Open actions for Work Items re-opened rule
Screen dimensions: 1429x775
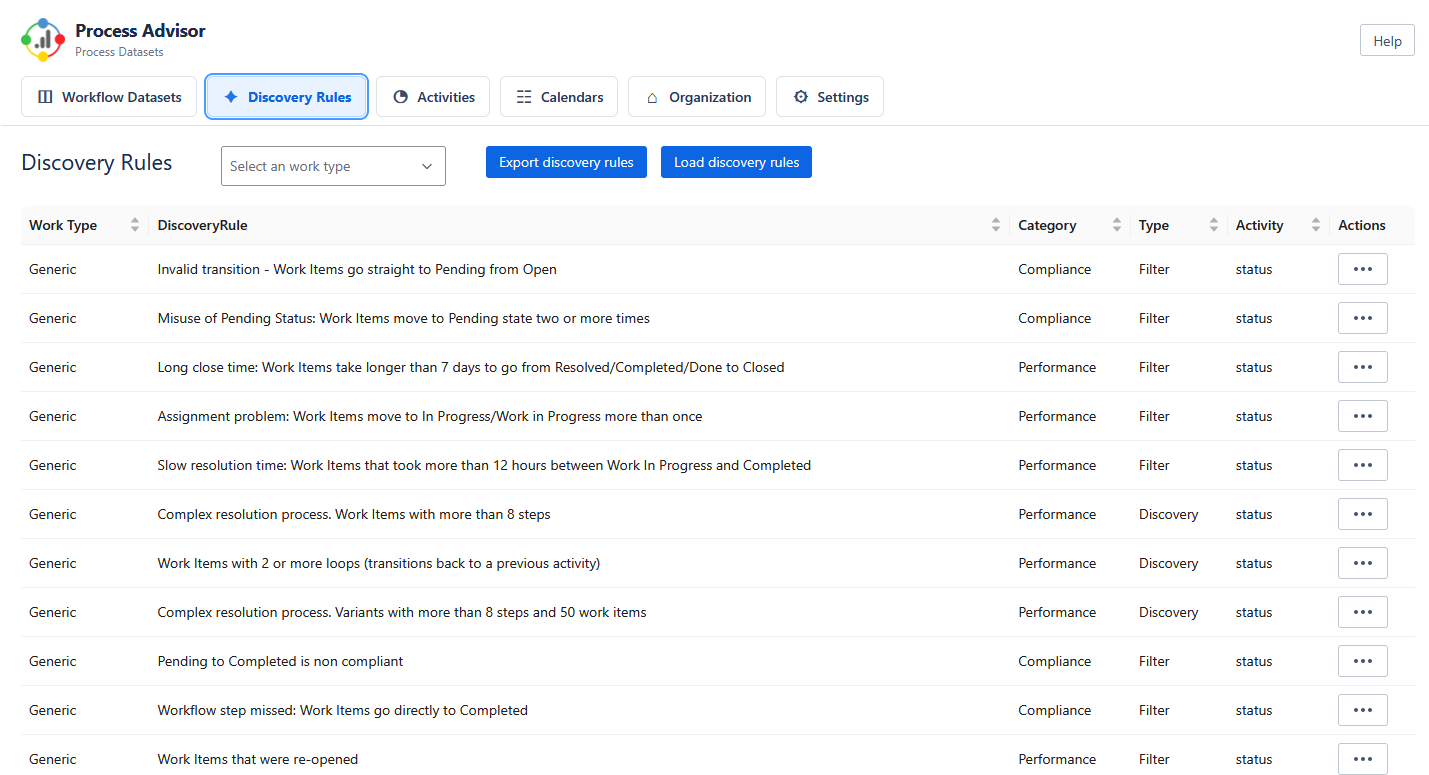(1362, 759)
